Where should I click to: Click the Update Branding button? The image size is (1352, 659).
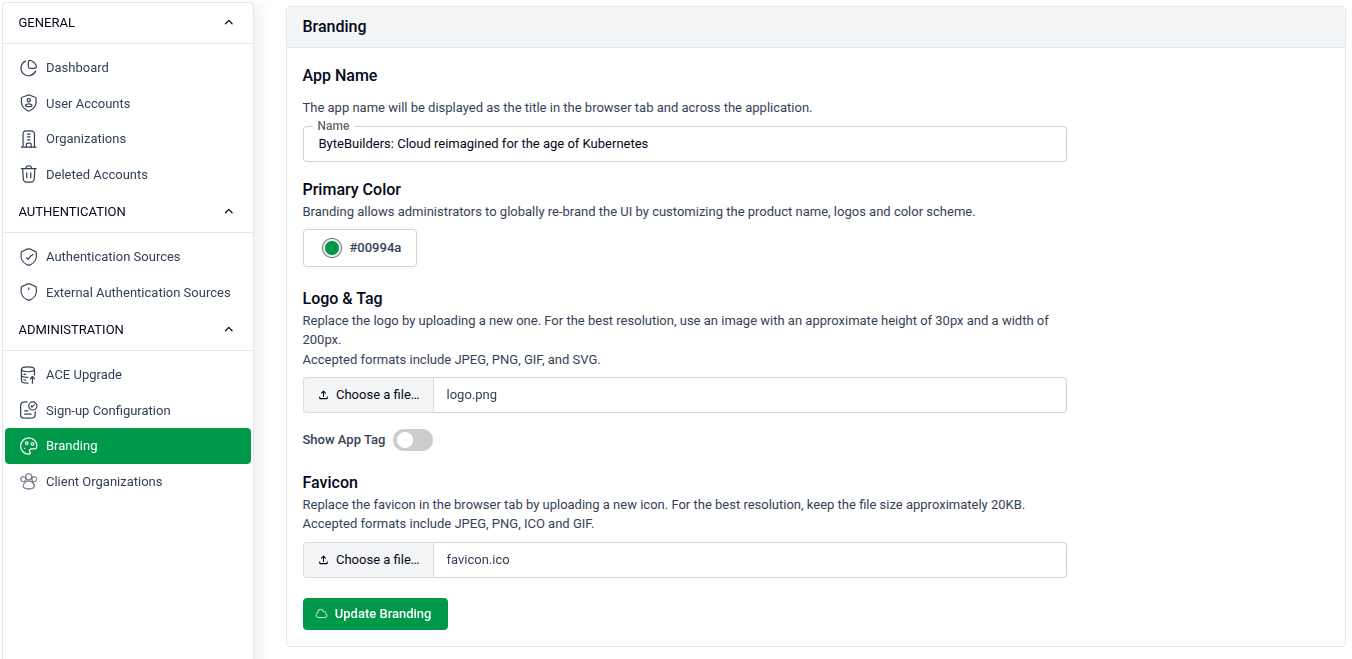(x=375, y=613)
